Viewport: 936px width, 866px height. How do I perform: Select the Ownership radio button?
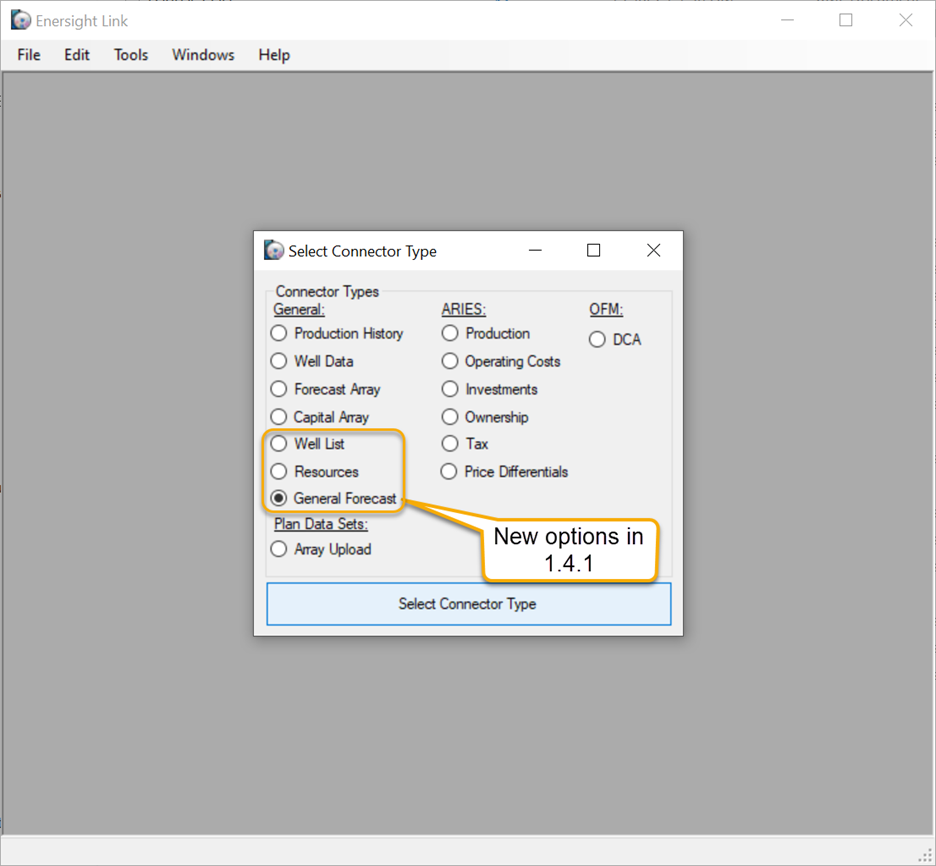449,417
